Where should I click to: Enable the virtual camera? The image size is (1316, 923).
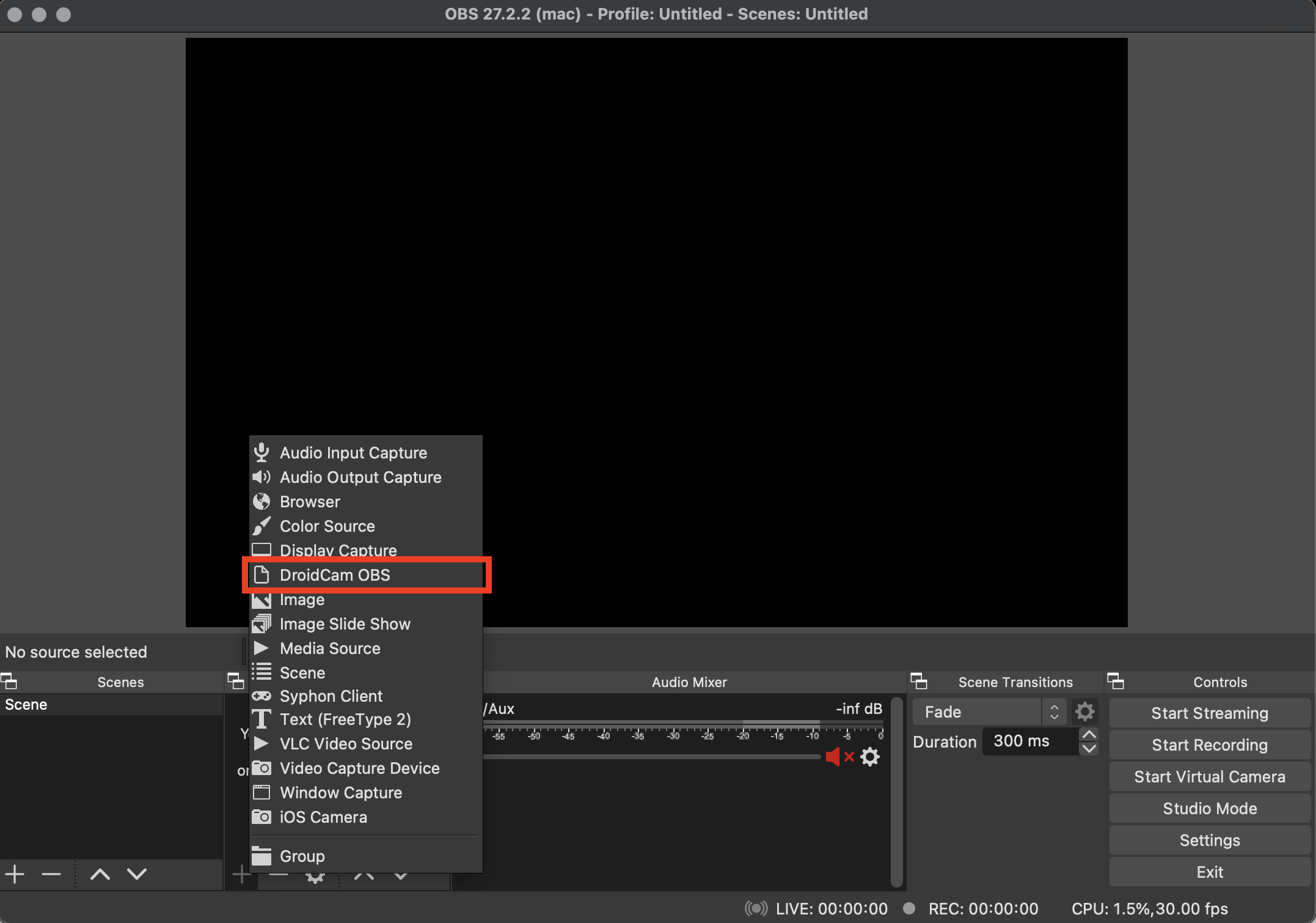(x=1209, y=776)
